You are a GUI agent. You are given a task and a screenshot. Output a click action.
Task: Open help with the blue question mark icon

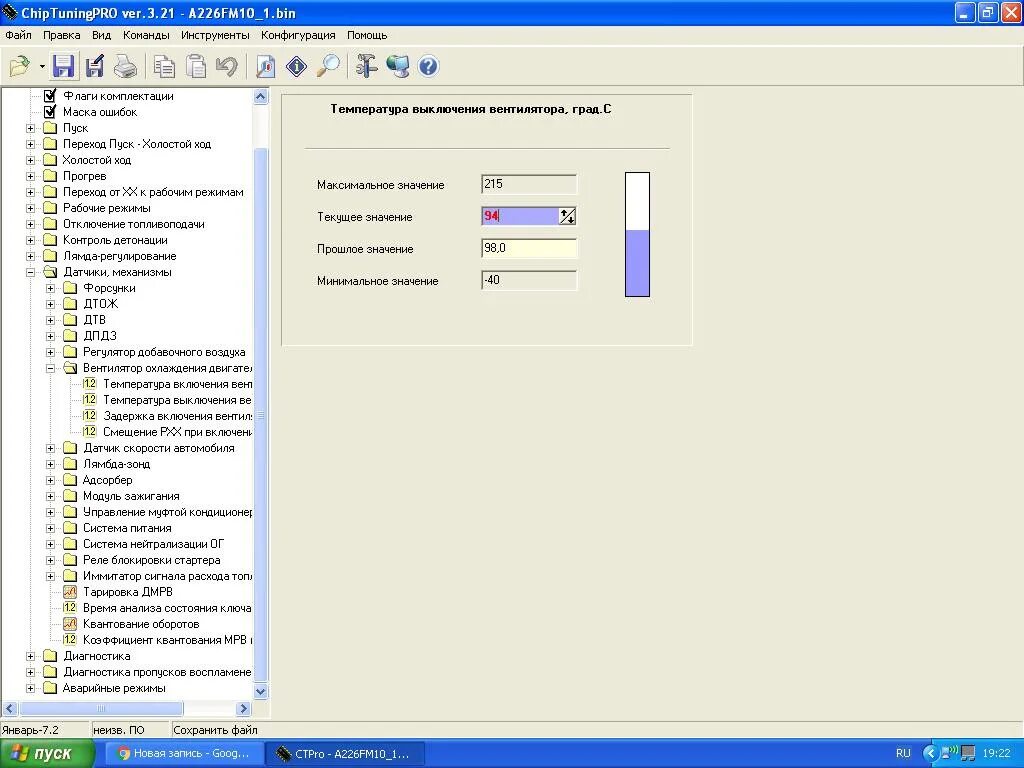[428, 66]
